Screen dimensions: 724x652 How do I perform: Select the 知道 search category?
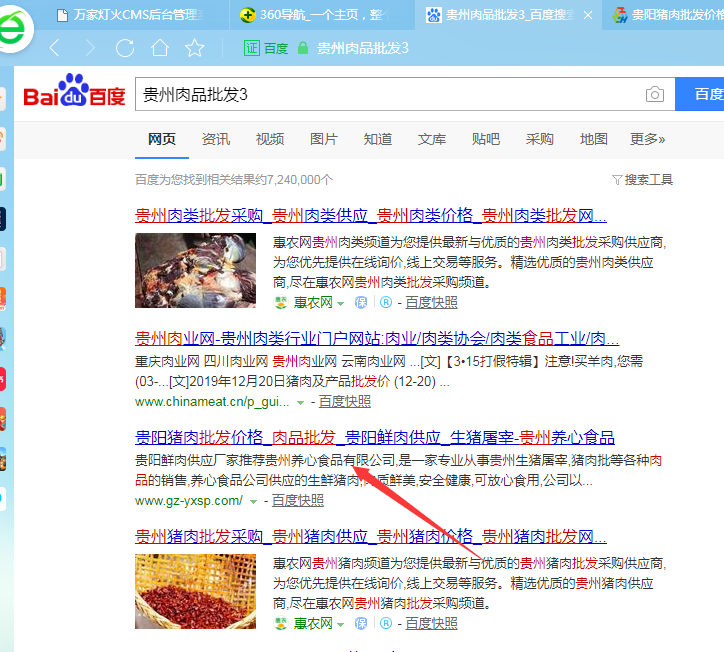click(378, 139)
